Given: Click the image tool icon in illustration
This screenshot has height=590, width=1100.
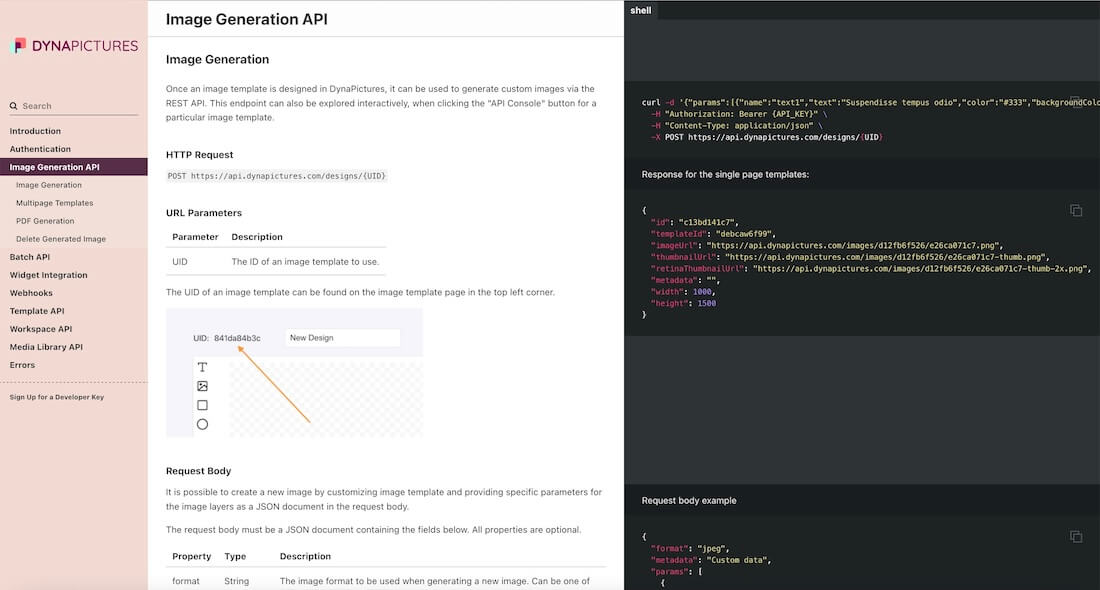Looking at the screenshot, I should [x=202, y=386].
